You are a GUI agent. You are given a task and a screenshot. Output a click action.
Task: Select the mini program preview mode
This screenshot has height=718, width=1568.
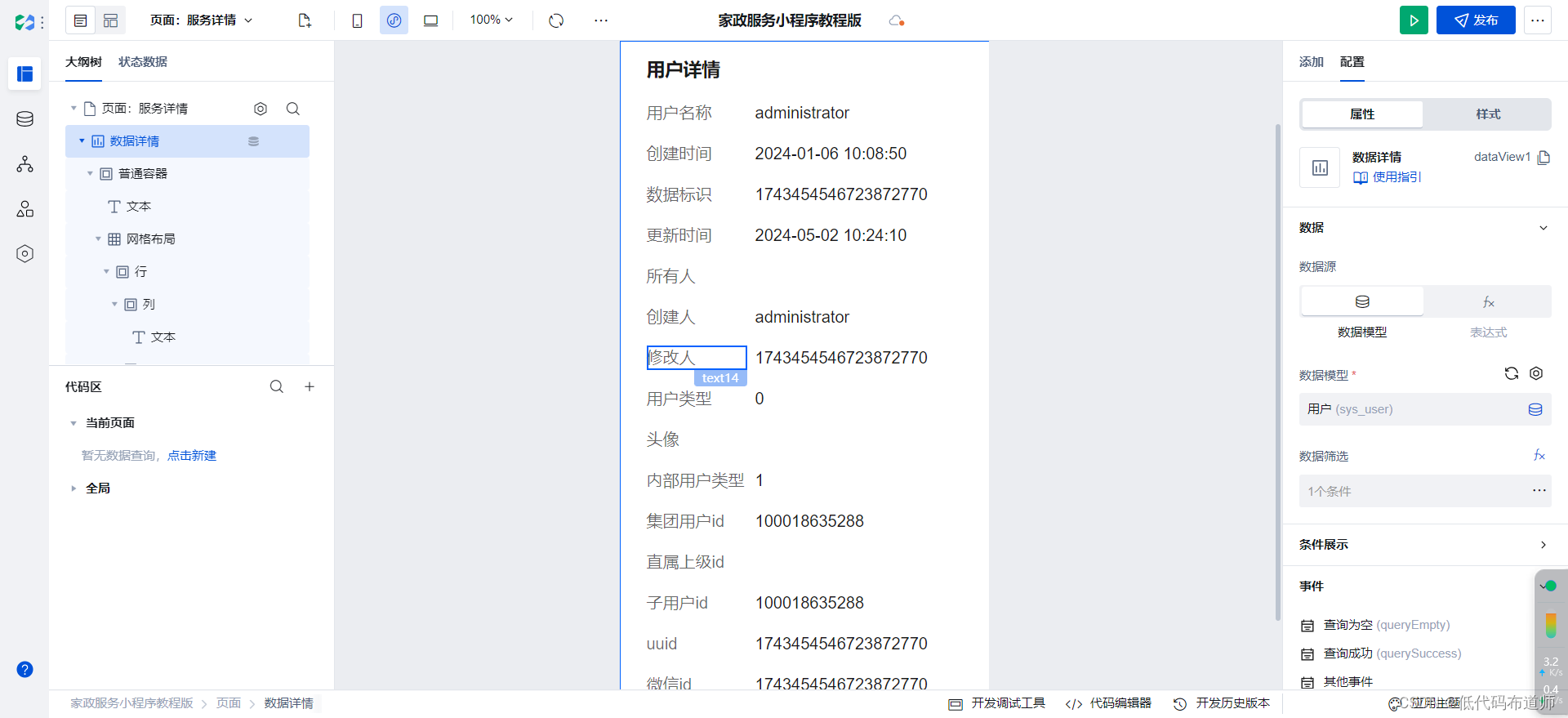(x=394, y=20)
